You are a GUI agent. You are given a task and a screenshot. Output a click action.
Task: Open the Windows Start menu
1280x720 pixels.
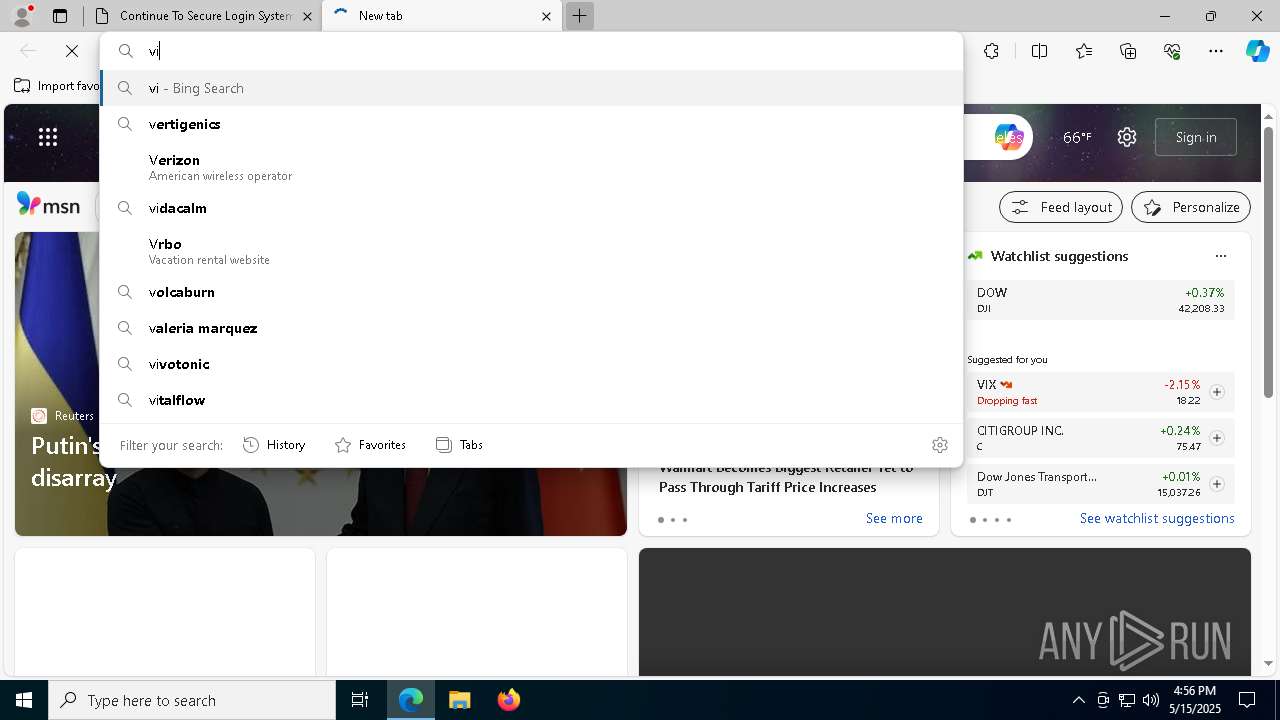tap(24, 700)
